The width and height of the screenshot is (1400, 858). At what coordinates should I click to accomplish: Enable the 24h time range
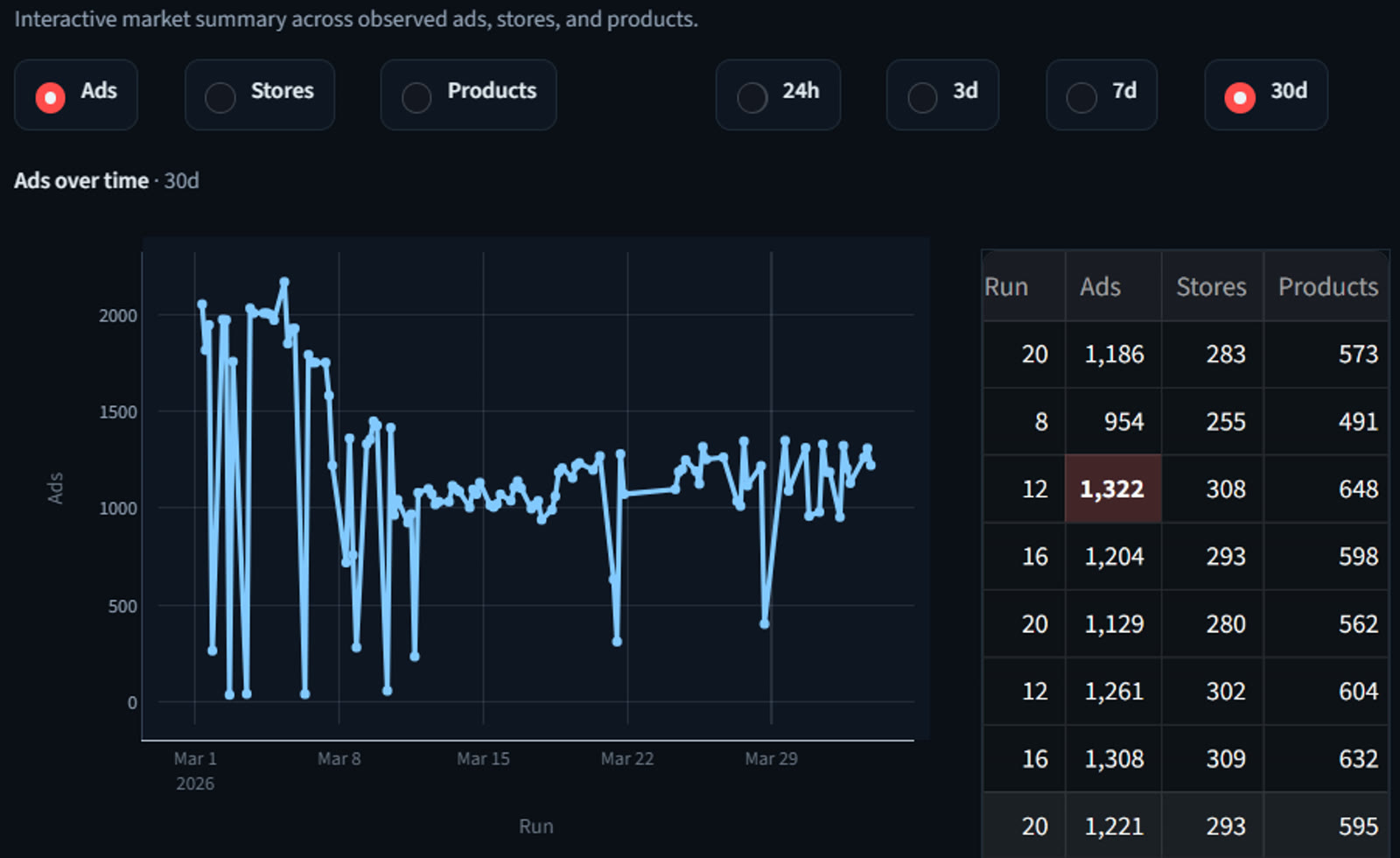point(778,95)
